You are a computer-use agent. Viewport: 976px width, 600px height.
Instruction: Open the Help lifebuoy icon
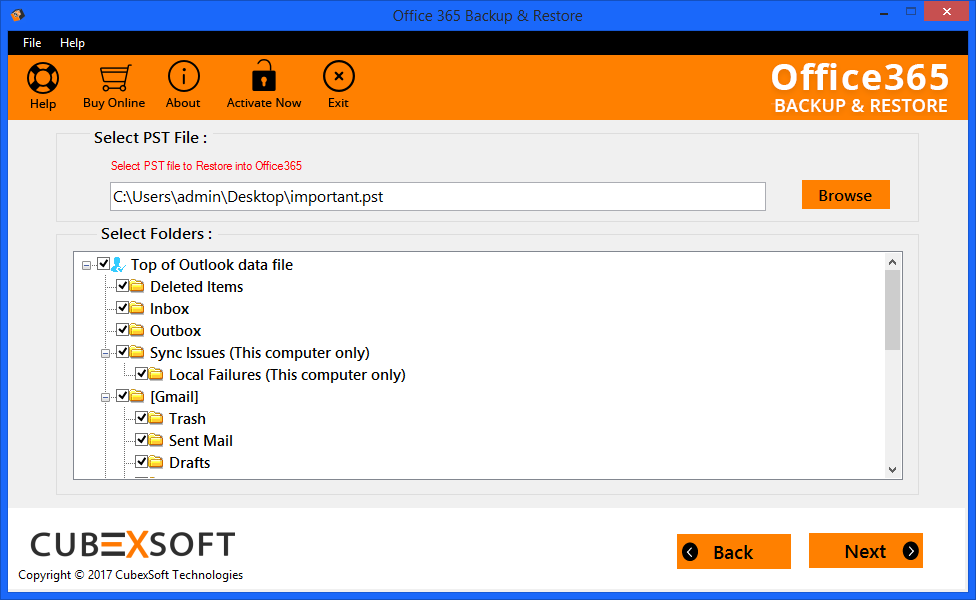(43, 78)
